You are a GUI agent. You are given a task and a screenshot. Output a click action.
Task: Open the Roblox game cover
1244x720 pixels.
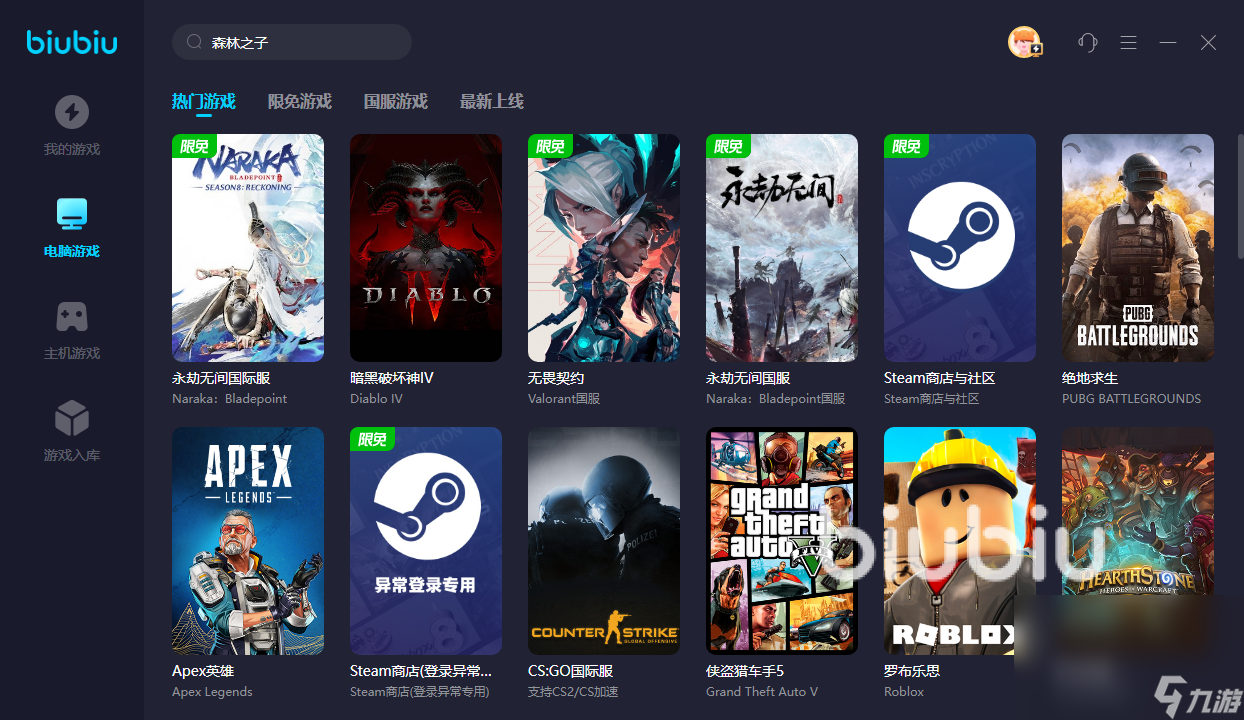click(x=960, y=541)
